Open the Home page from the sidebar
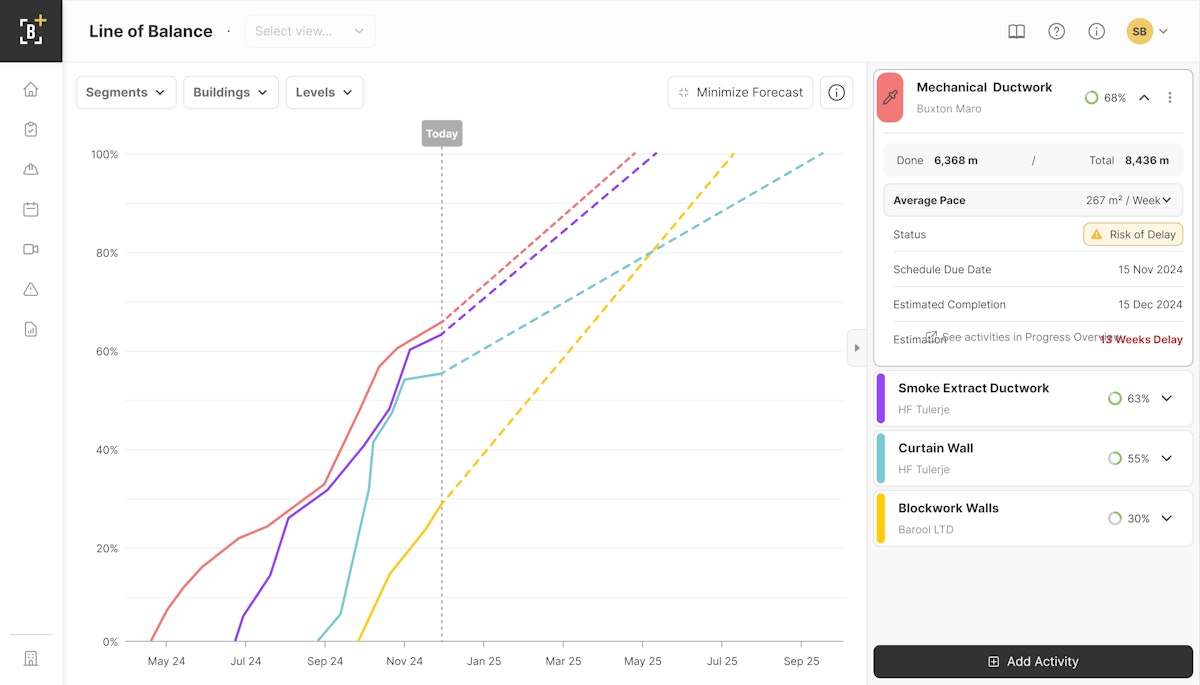The image size is (1200, 685). click(31, 89)
